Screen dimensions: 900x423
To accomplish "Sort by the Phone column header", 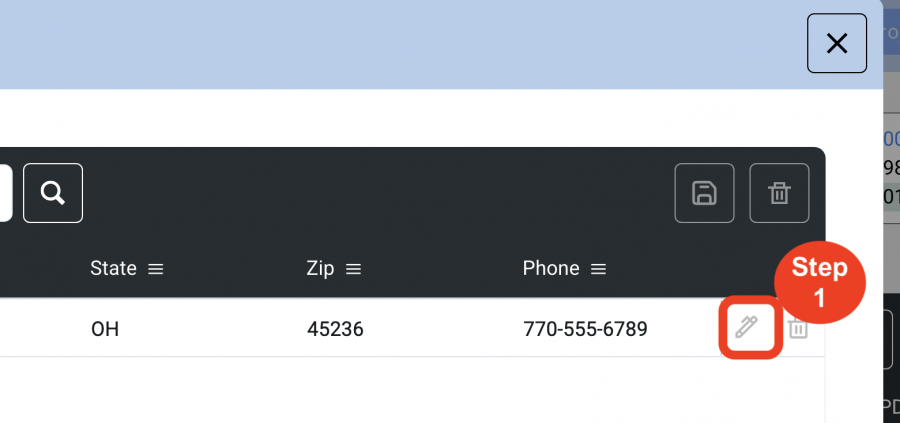I will coord(550,268).
